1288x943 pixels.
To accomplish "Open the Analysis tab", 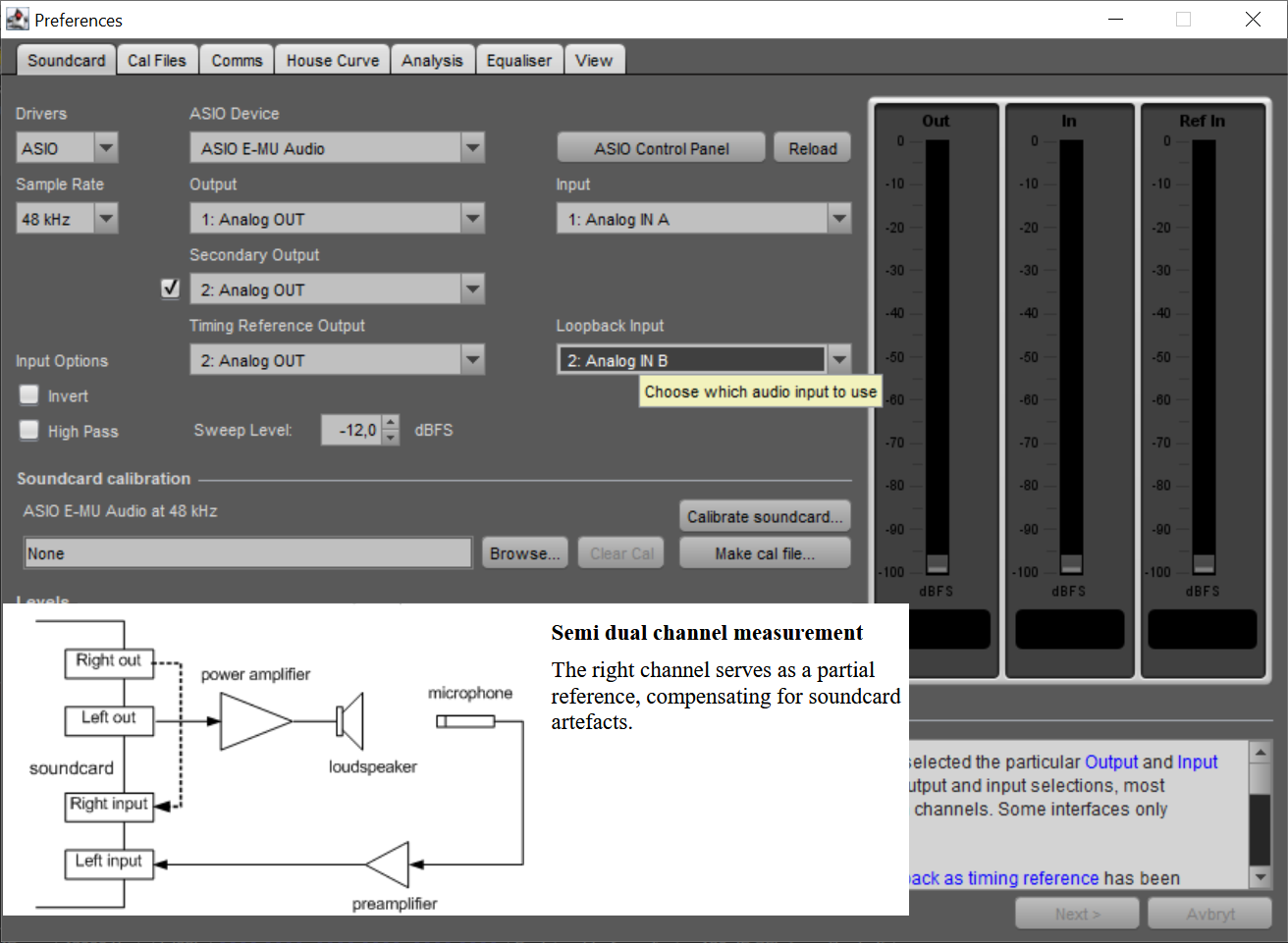I will click(432, 60).
